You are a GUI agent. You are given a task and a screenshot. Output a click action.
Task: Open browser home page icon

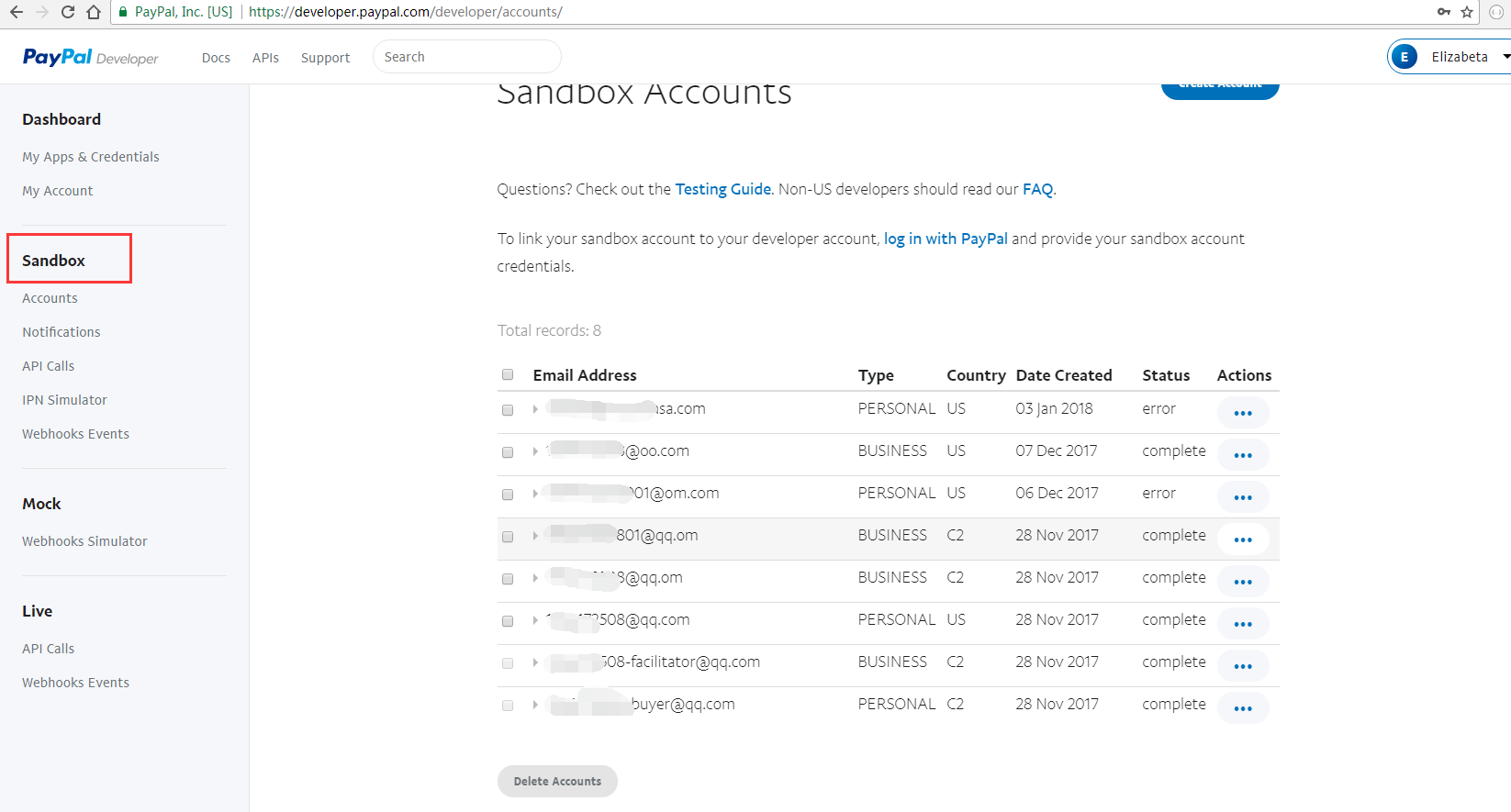[94, 12]
